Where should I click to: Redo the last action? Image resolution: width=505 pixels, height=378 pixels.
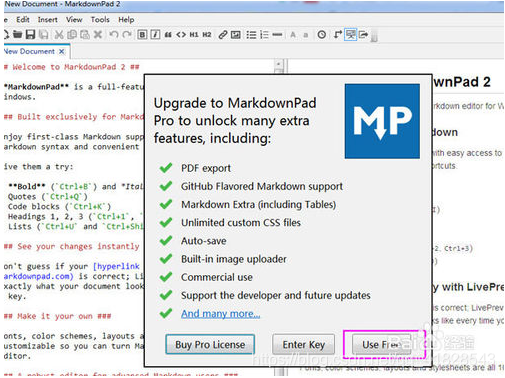[127, 35]
